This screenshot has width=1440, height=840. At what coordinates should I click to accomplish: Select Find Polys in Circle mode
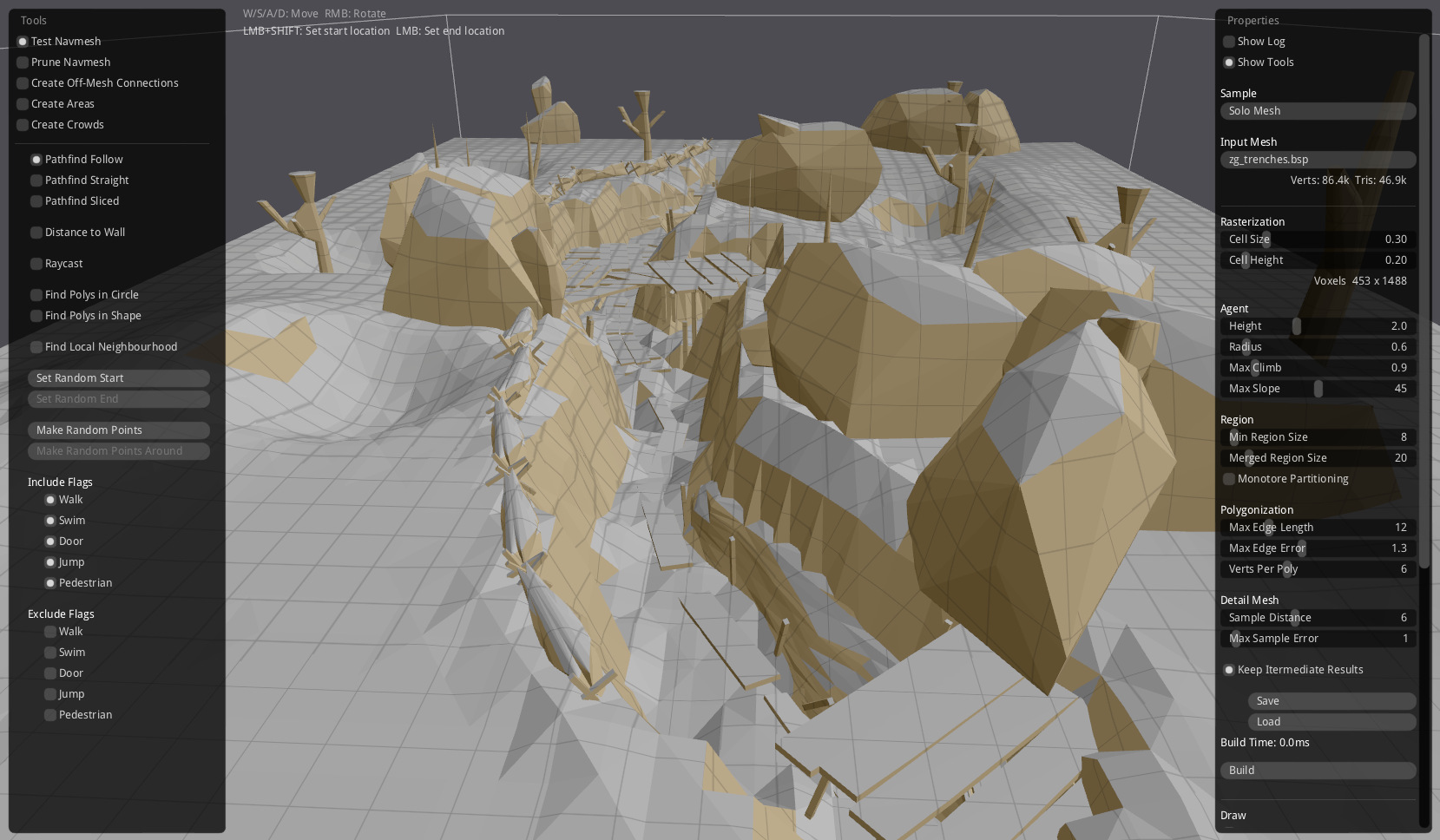tap(36, 295)
